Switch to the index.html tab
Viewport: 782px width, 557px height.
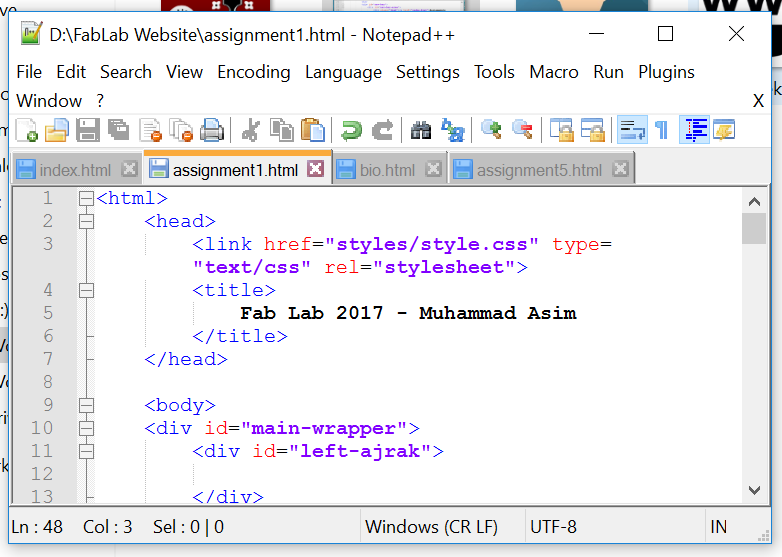click(x=75, y=170)
